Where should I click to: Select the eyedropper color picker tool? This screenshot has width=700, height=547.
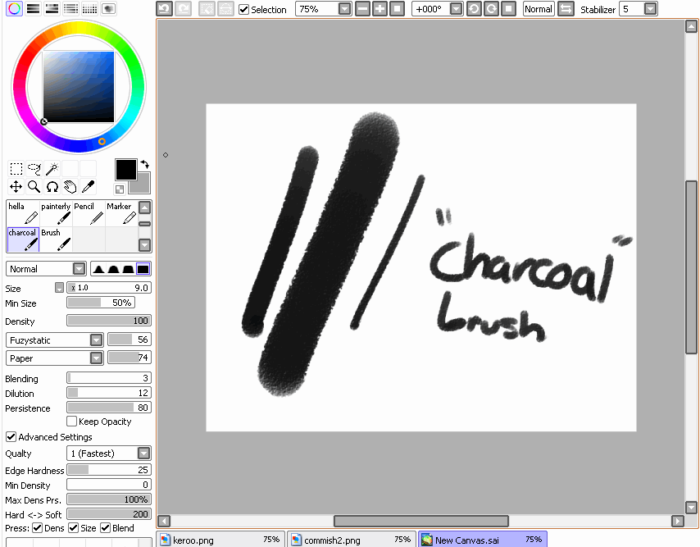point(88,187)
